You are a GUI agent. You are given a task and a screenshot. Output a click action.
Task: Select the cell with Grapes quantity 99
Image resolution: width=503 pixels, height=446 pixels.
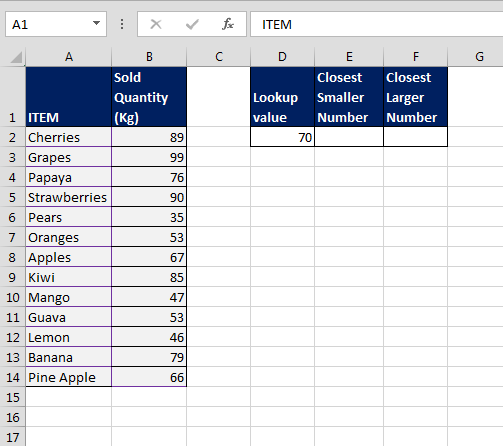(149, 157)
